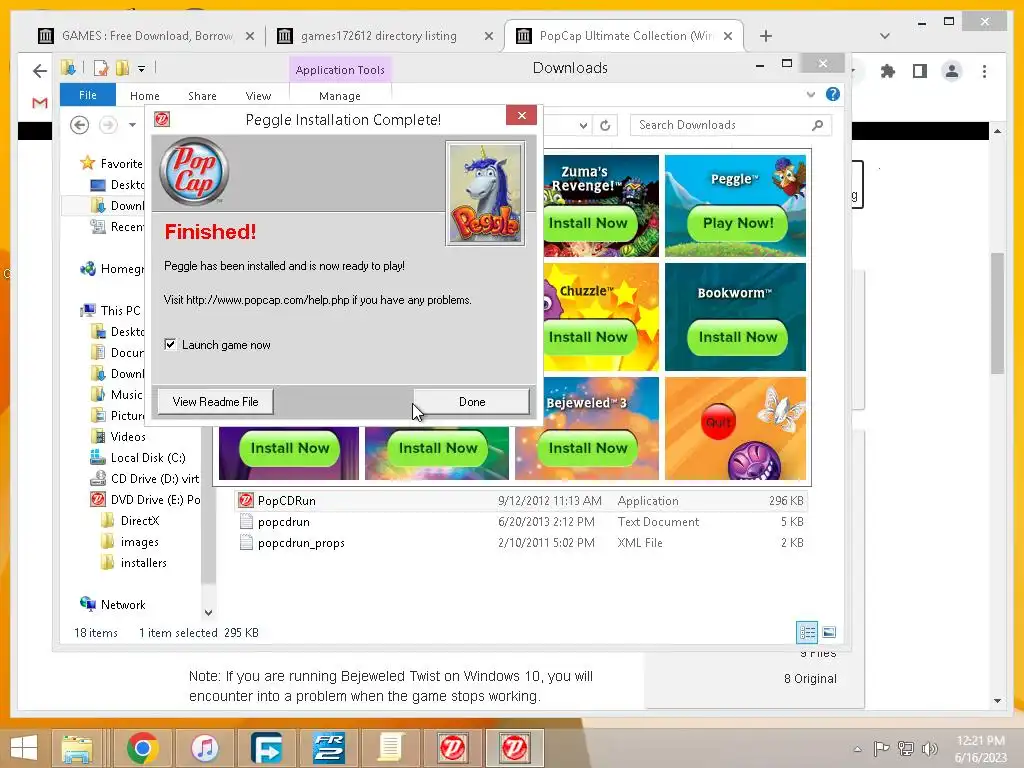
Task: Click the Refresh button beside address bar
Action: (x=605, y=125)
